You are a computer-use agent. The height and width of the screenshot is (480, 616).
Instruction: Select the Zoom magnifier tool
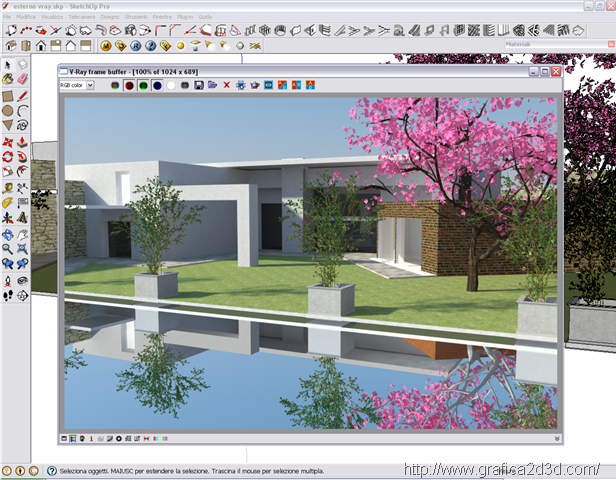[x=7, y=248]
